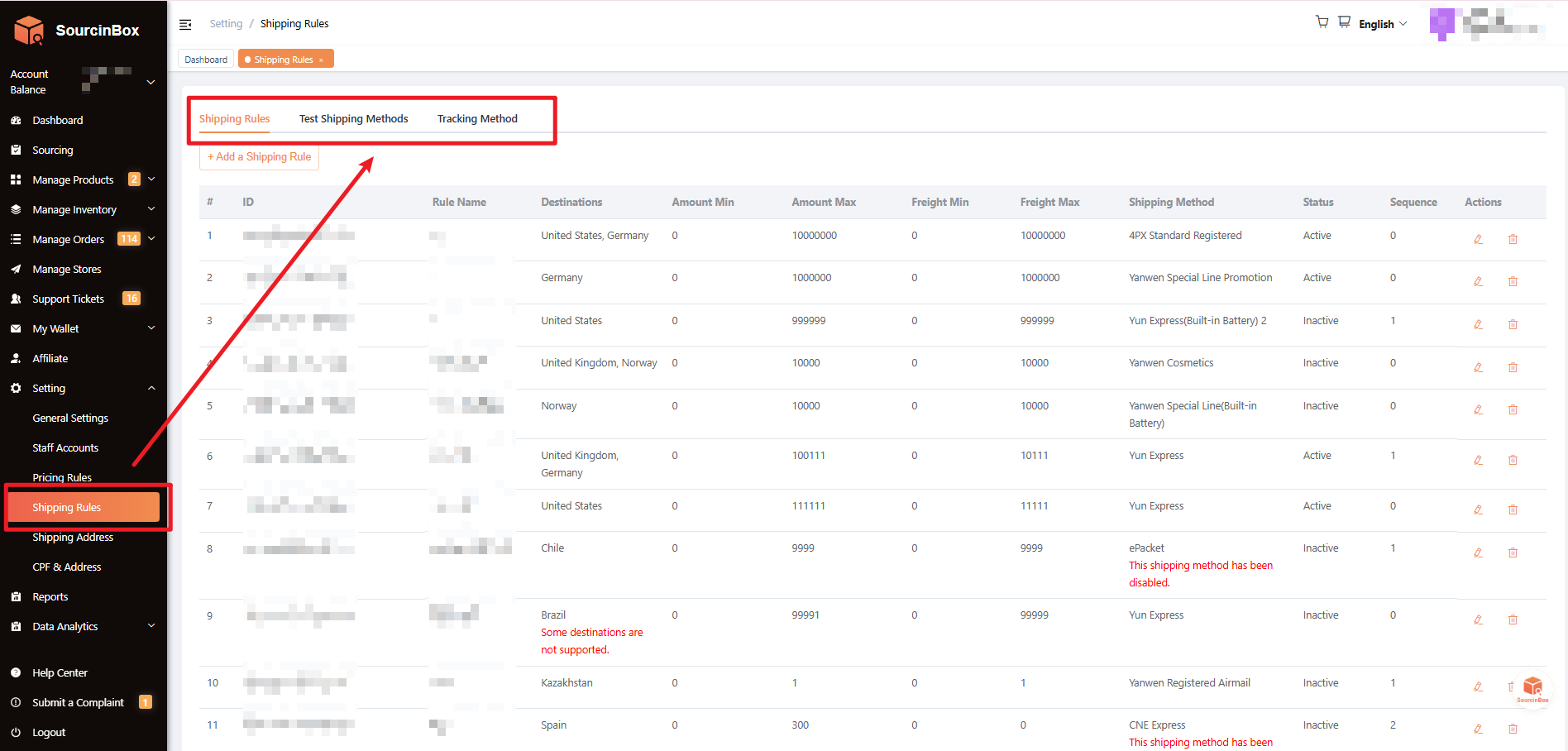Open Reports in the sidebar
Image resolution: width=1568 pixels, height=751 pixels.
50,596
